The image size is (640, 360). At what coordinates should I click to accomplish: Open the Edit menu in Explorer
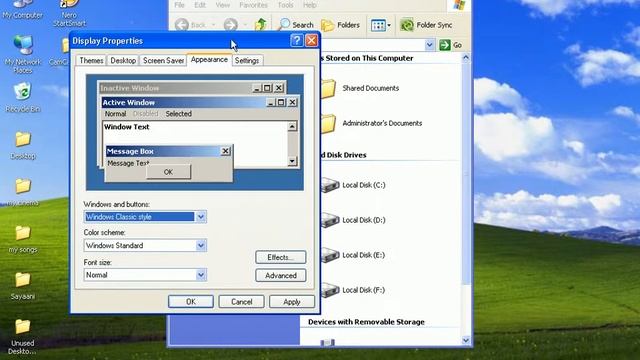pos(200,5)
